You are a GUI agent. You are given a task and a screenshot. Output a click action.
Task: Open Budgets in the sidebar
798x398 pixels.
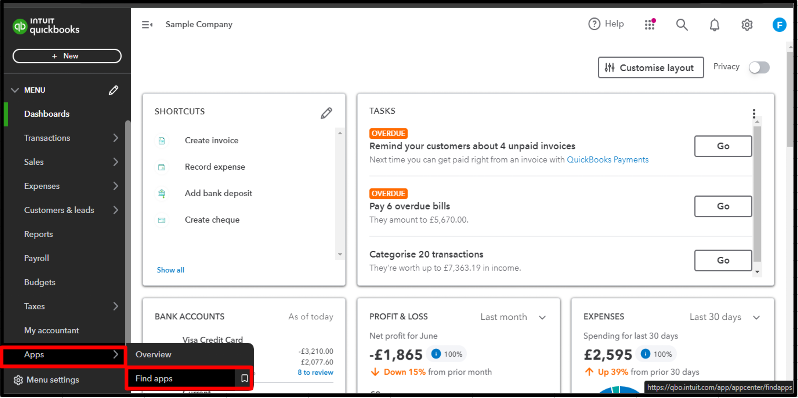40,282
